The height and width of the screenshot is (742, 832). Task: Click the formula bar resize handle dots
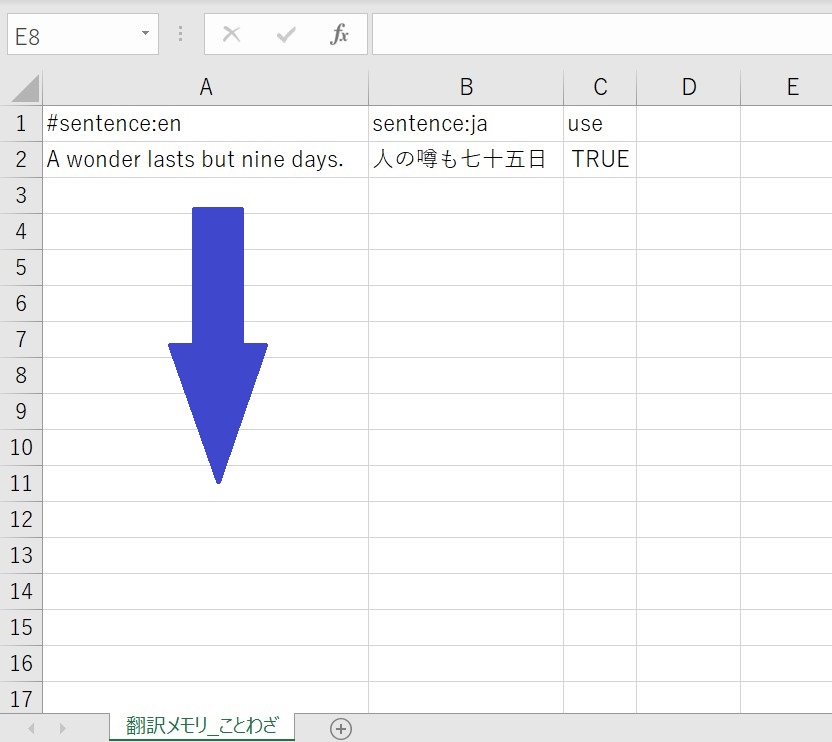click(x=180, y=35)
